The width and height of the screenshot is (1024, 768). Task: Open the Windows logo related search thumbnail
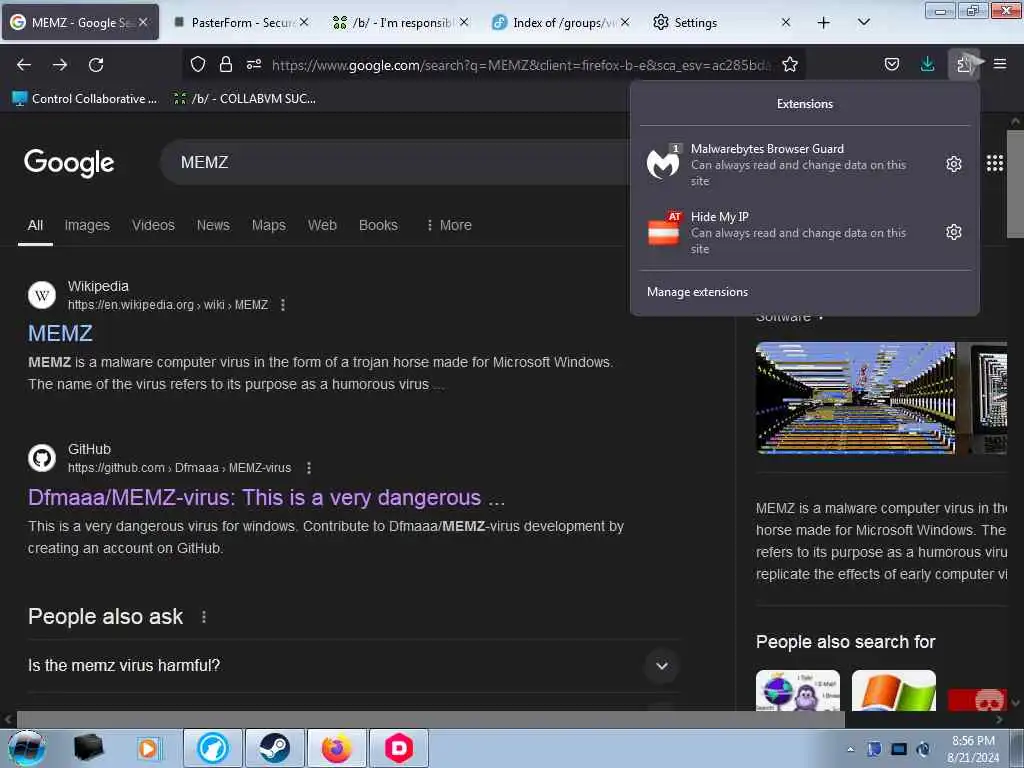click(893, 690)
